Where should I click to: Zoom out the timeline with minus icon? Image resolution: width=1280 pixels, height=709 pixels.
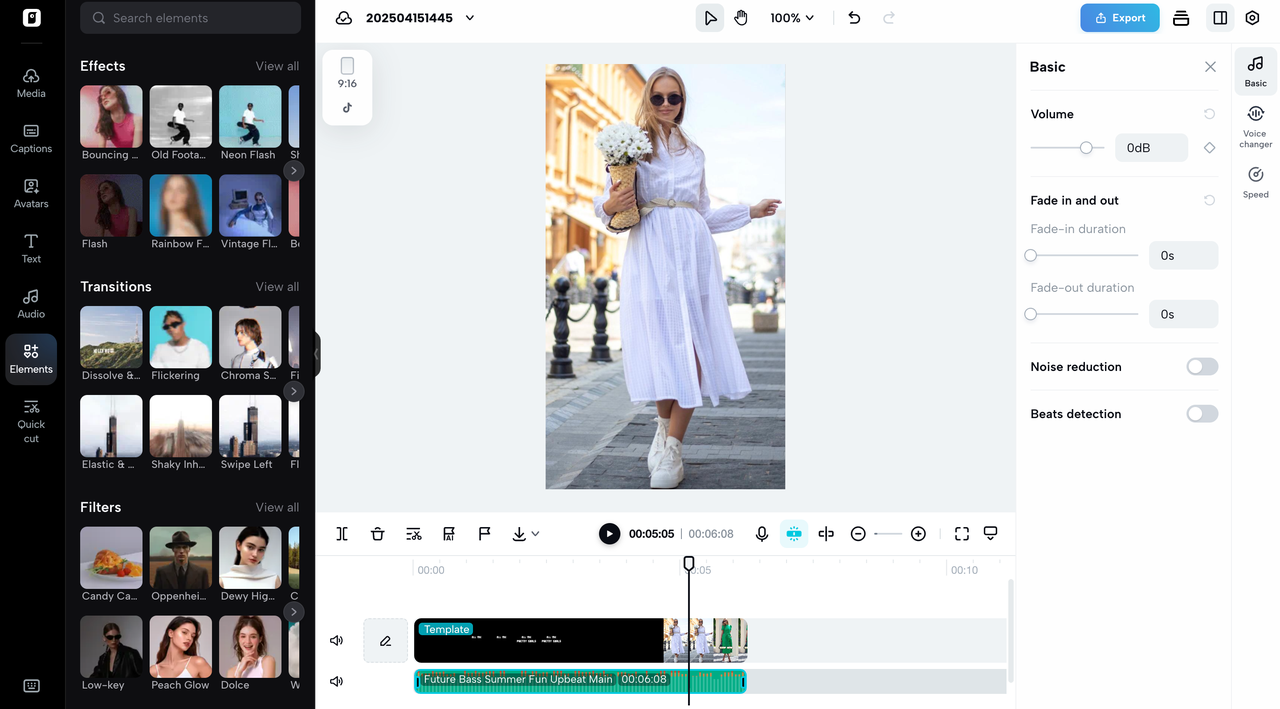click(858, 534)
